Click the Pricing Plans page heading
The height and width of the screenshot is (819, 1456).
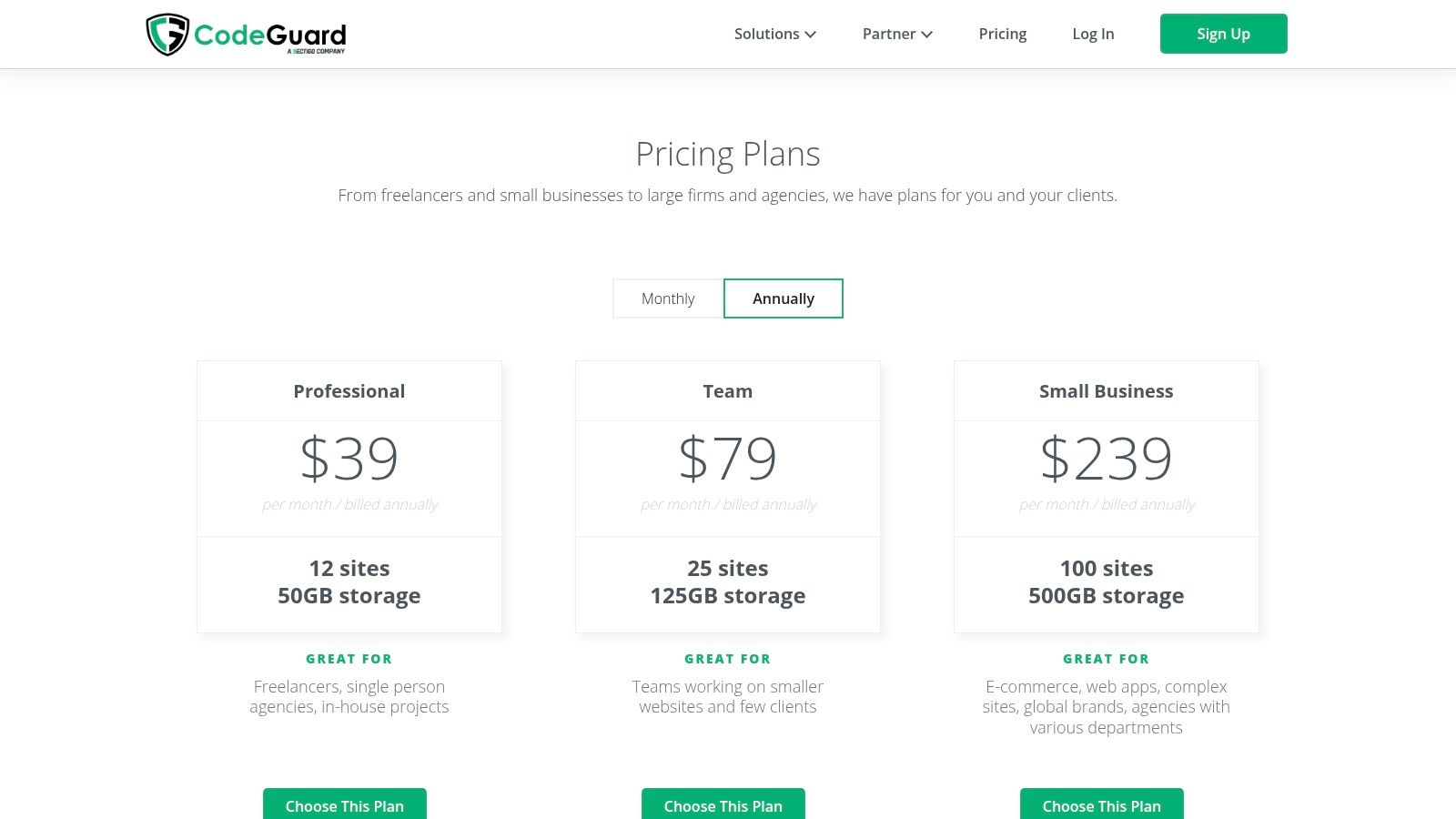point(728,154)
